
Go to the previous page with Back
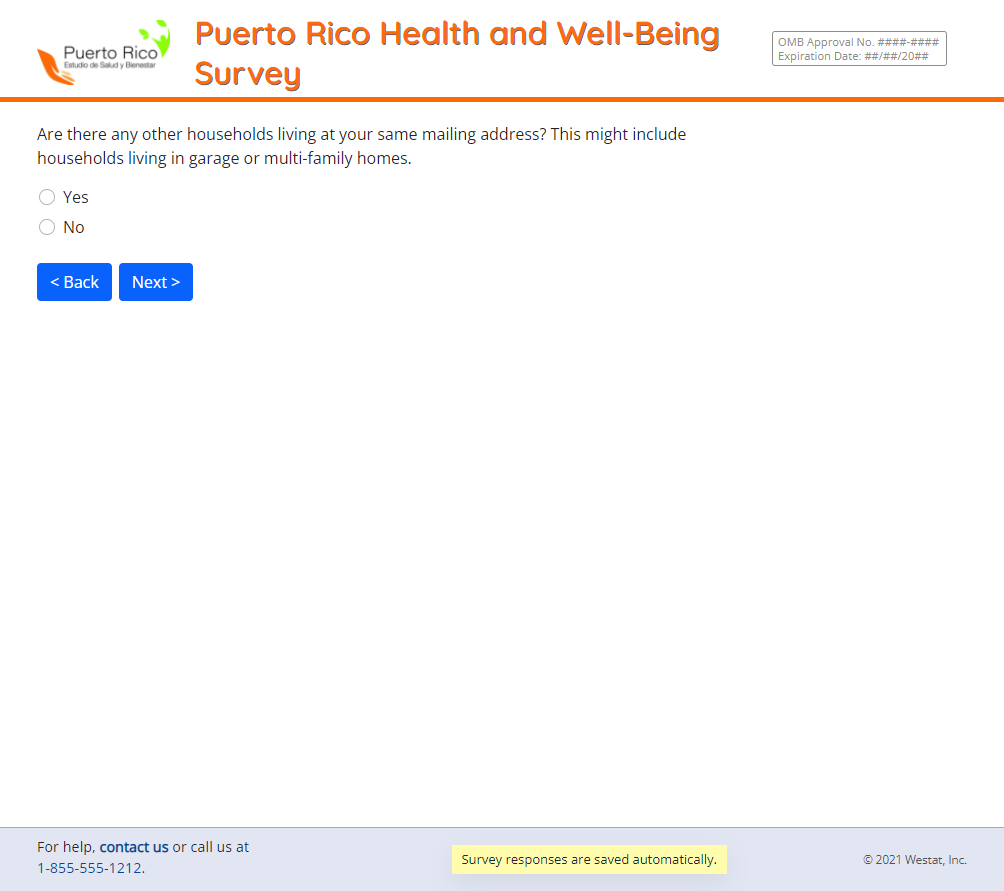(74, 282)
